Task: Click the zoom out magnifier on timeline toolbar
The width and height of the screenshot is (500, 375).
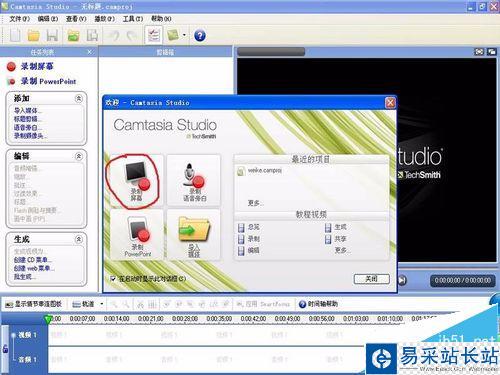Action: coord(126,304)
